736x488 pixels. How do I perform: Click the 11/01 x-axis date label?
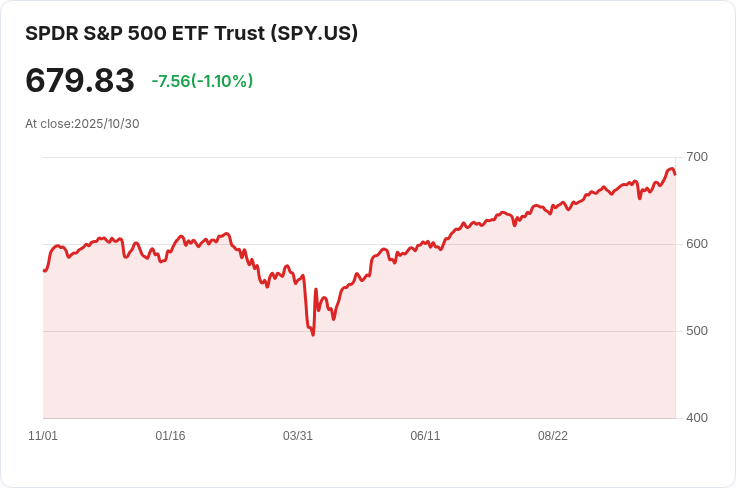click(x=43, y=436)
